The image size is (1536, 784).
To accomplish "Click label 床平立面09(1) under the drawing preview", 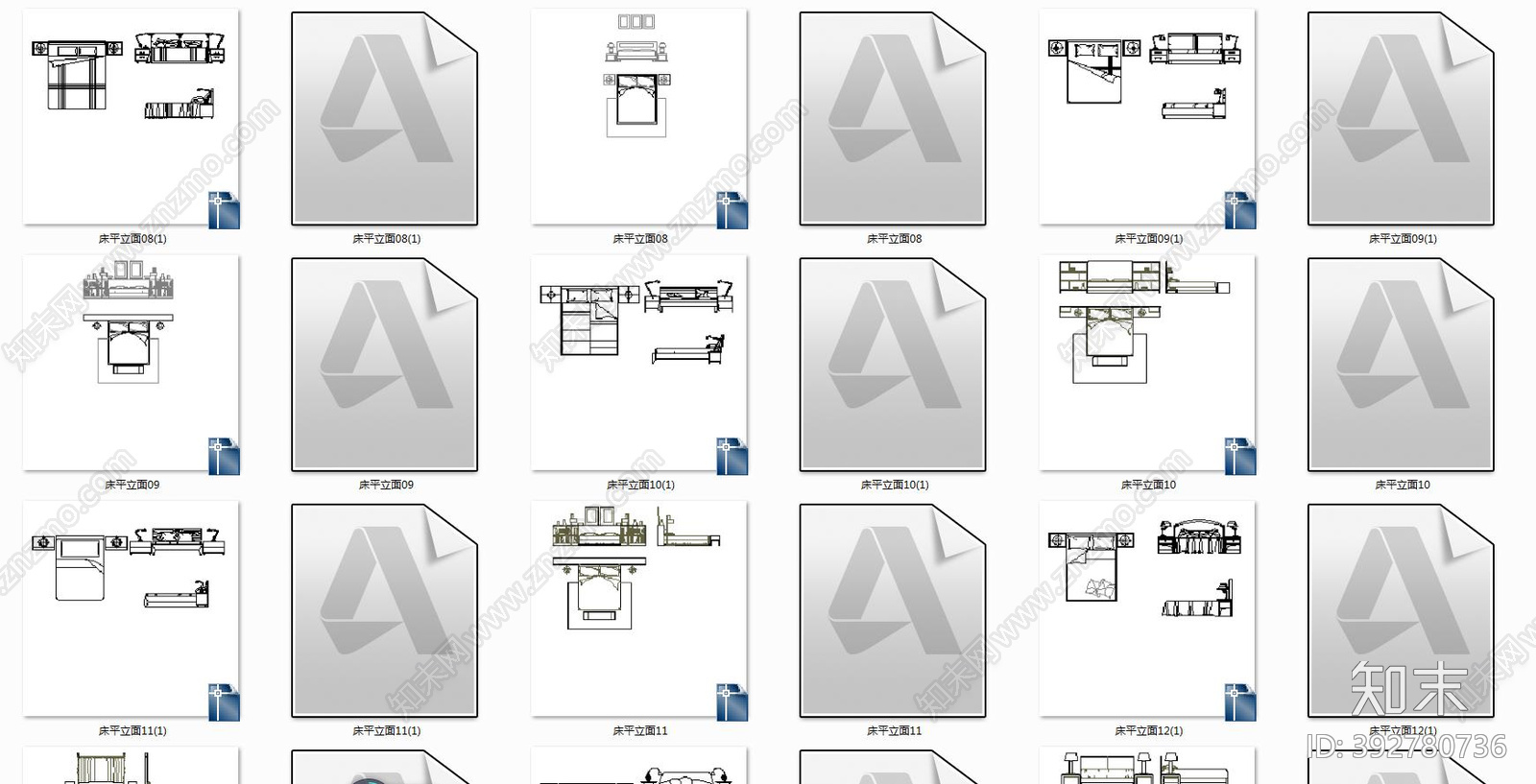I will tap(1148, 239).
